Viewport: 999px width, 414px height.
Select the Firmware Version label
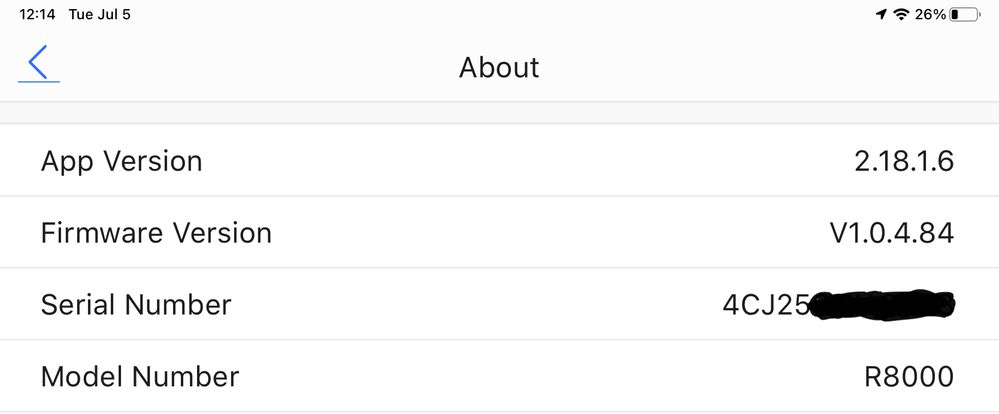point(156,233)
